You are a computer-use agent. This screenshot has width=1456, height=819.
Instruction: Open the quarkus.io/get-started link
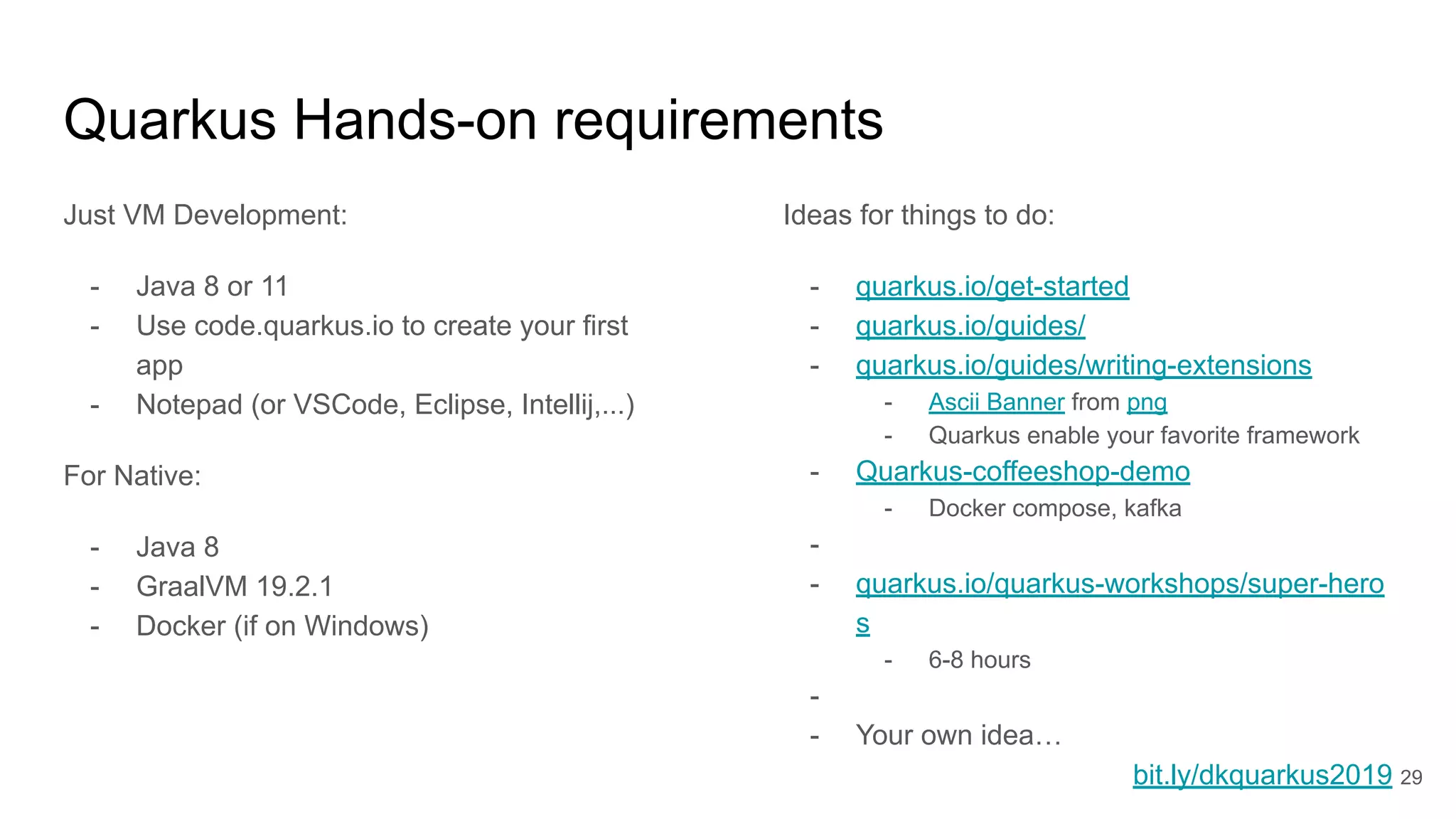(992, 287)
